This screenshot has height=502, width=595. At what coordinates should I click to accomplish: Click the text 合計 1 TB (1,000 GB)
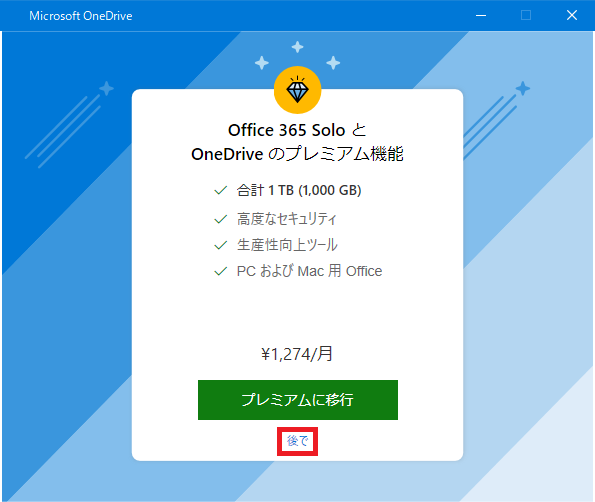(x=299, y=190)
